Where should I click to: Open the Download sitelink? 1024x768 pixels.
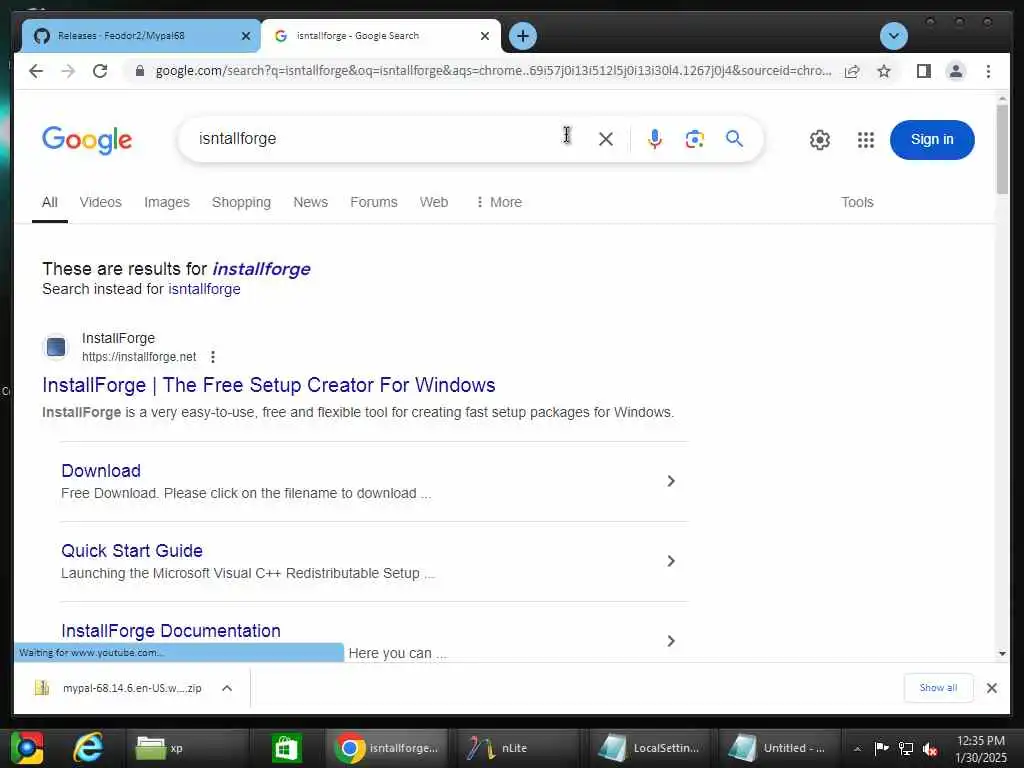click(101, 471)
